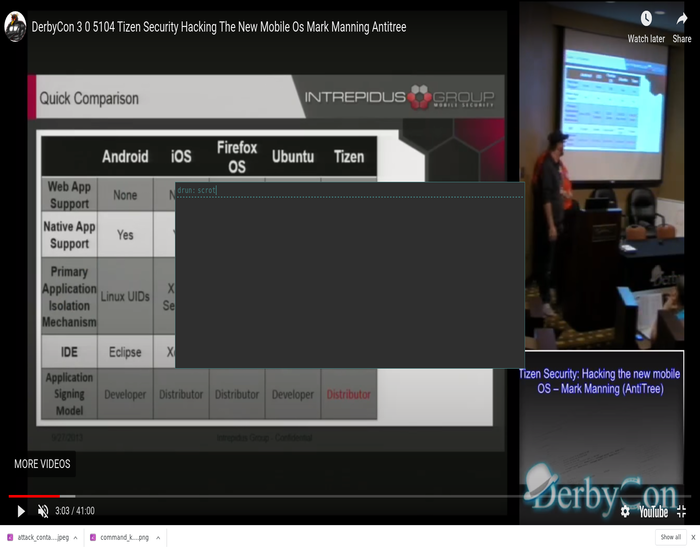
Task: Open the video settings gear
Action: coord(625,512)
